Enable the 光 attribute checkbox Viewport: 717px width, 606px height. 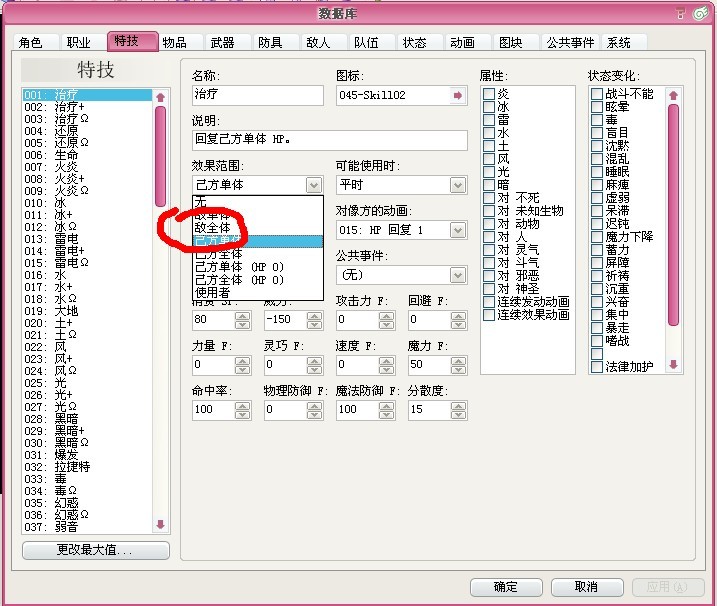tap(489, 172)
